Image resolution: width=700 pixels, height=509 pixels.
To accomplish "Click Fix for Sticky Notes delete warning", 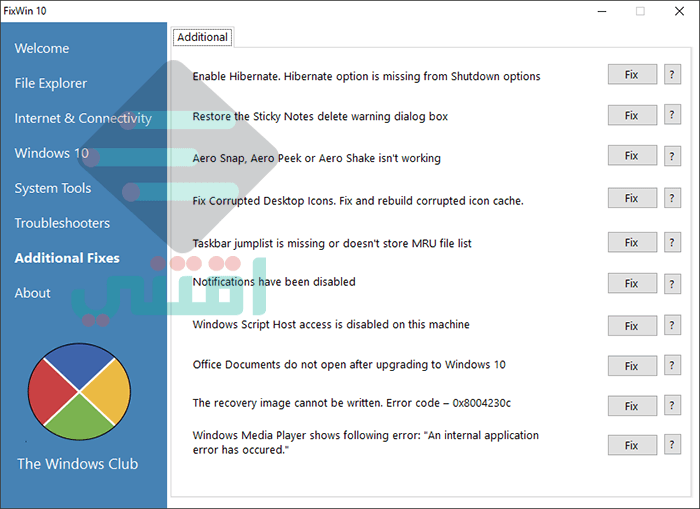I will (632, 115).
